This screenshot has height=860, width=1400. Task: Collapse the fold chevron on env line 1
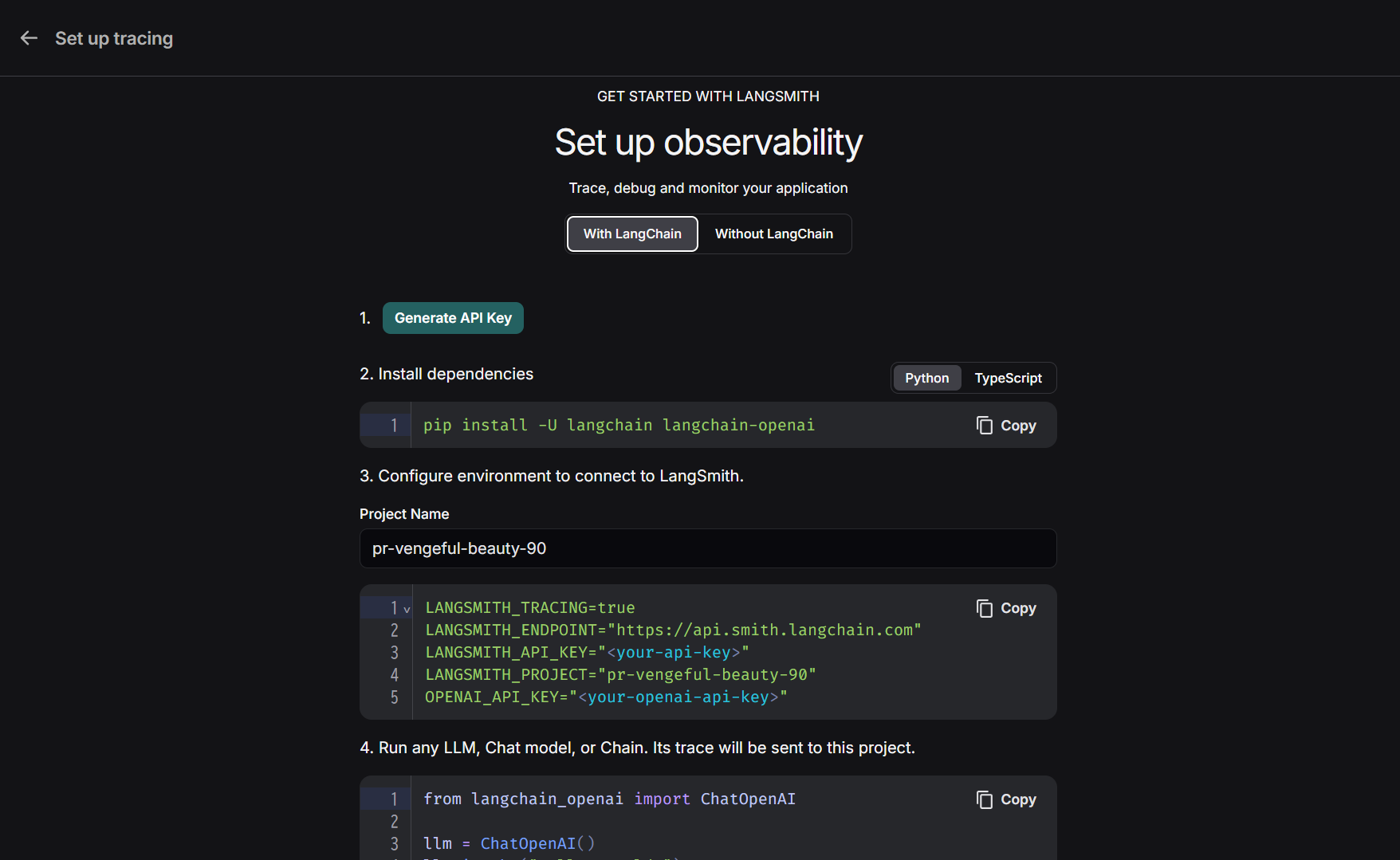[x=407, y=609]
